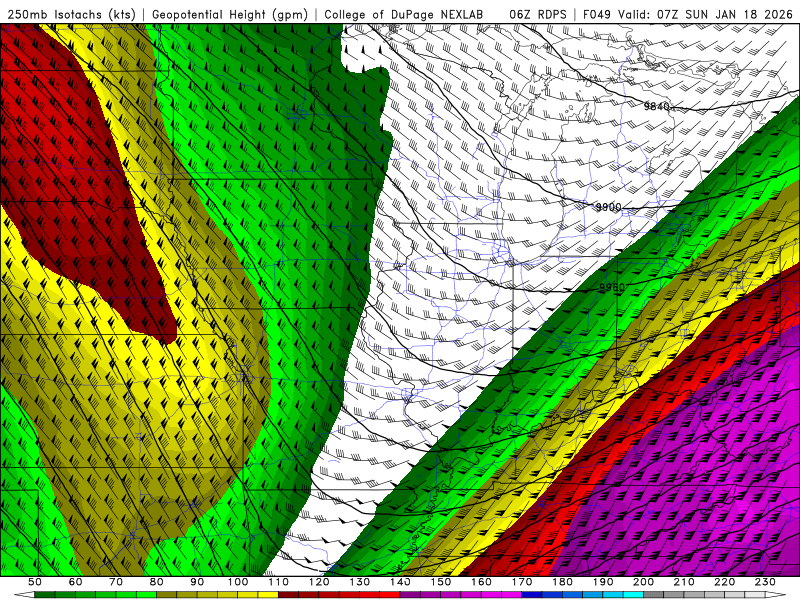Image resolution: width=800 pixels, height=600 pixels.
Task: Click the 220 value on the color scale
Action: (724, 582)
